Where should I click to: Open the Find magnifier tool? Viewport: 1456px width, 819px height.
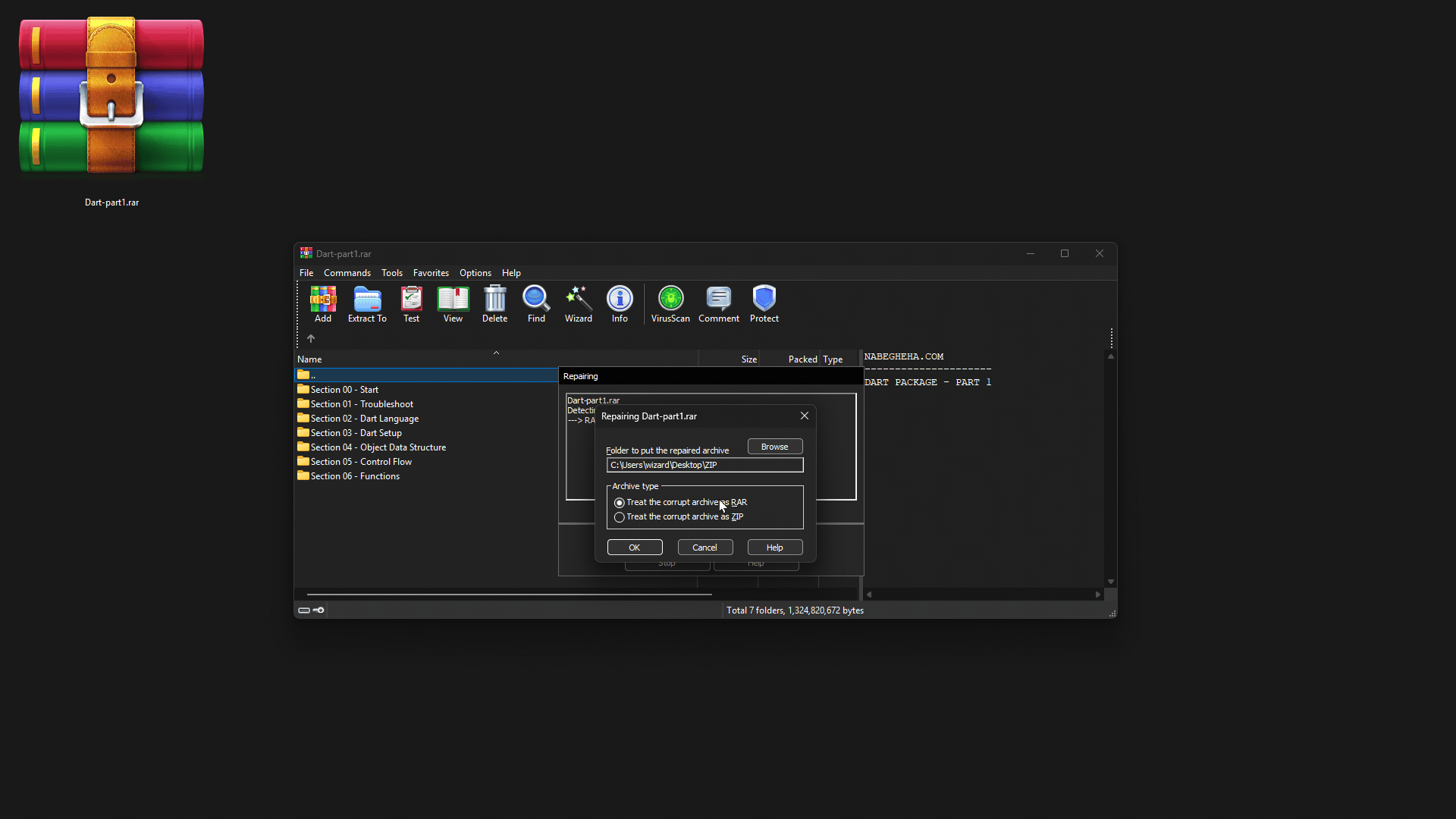tap(536, 304)
